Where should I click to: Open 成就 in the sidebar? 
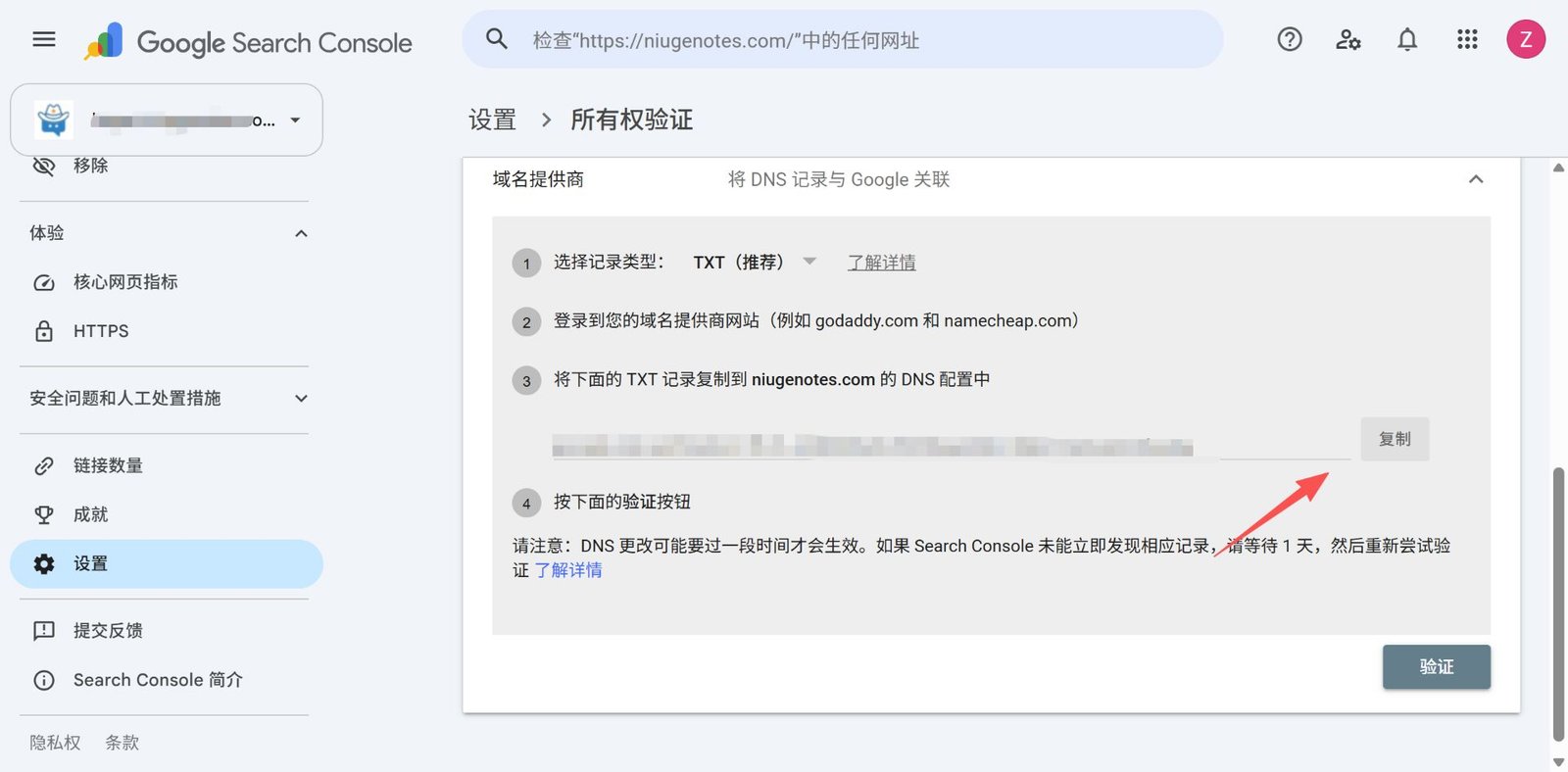tap(90, 514)
